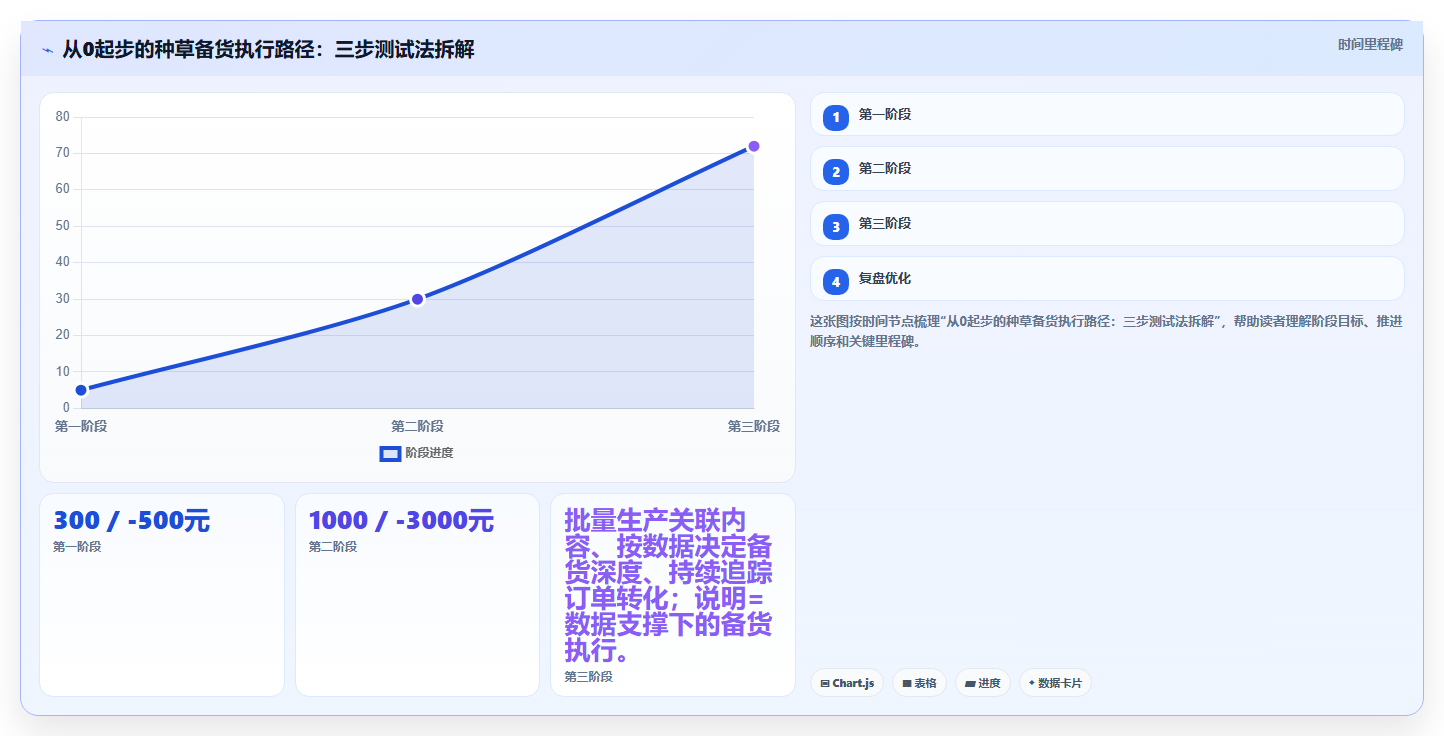Open the 第二阶段 step row
Viewport: 1444px width, 736px height.
pos(1107,168)
